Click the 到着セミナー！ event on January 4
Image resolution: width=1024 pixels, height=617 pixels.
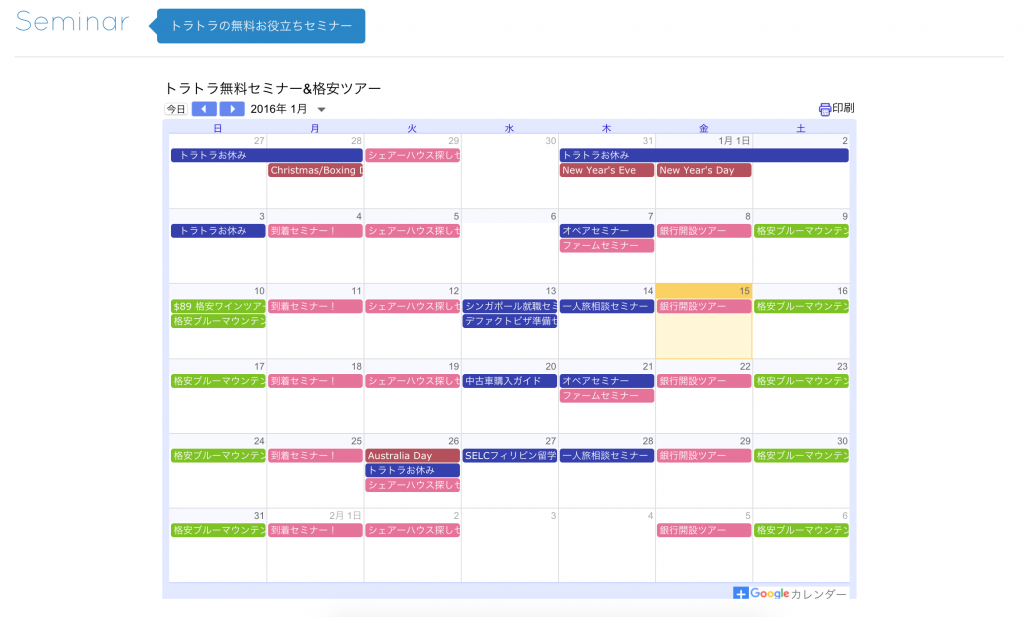(315, 231)
